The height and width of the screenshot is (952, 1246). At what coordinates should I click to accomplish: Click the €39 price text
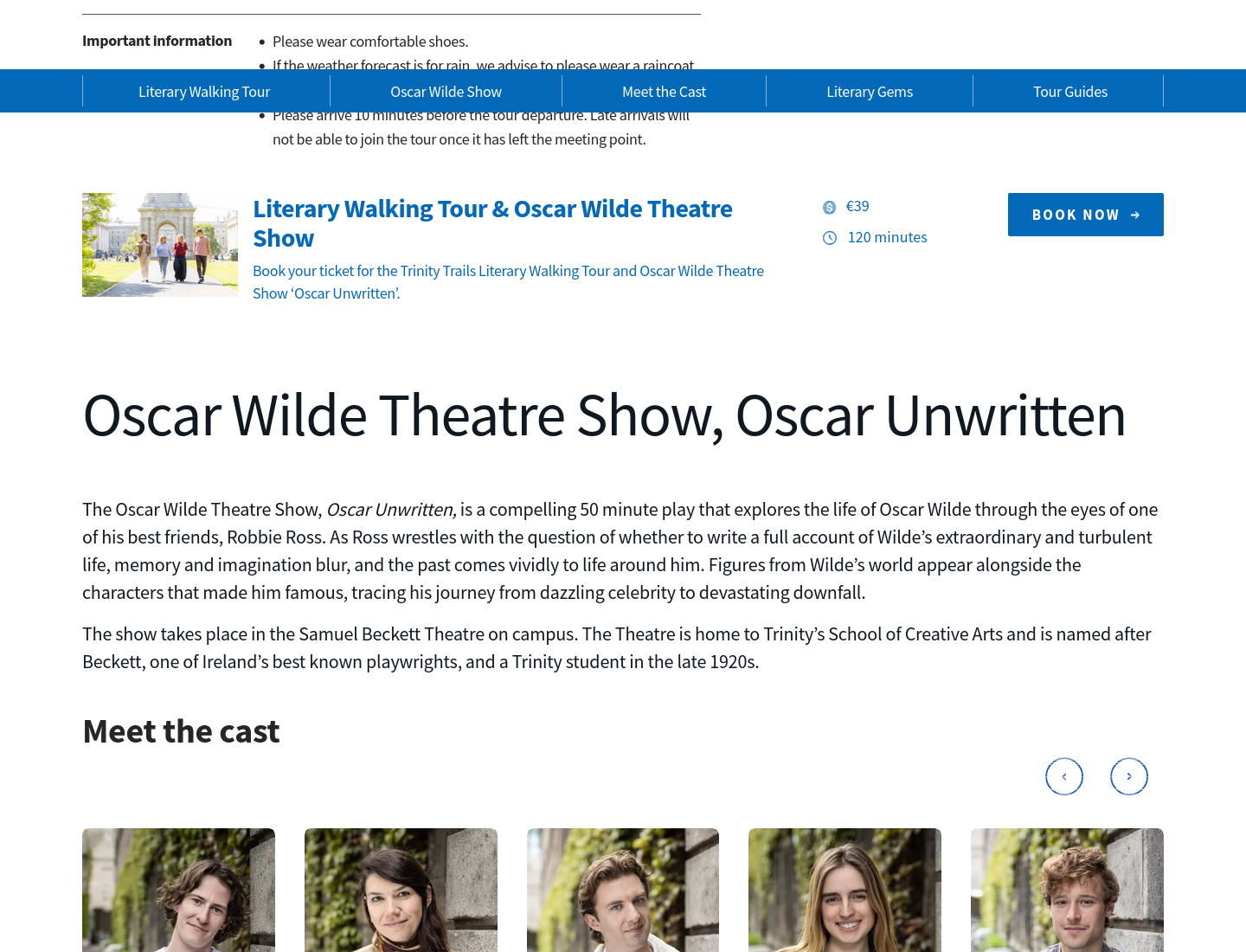click(857, 206)
